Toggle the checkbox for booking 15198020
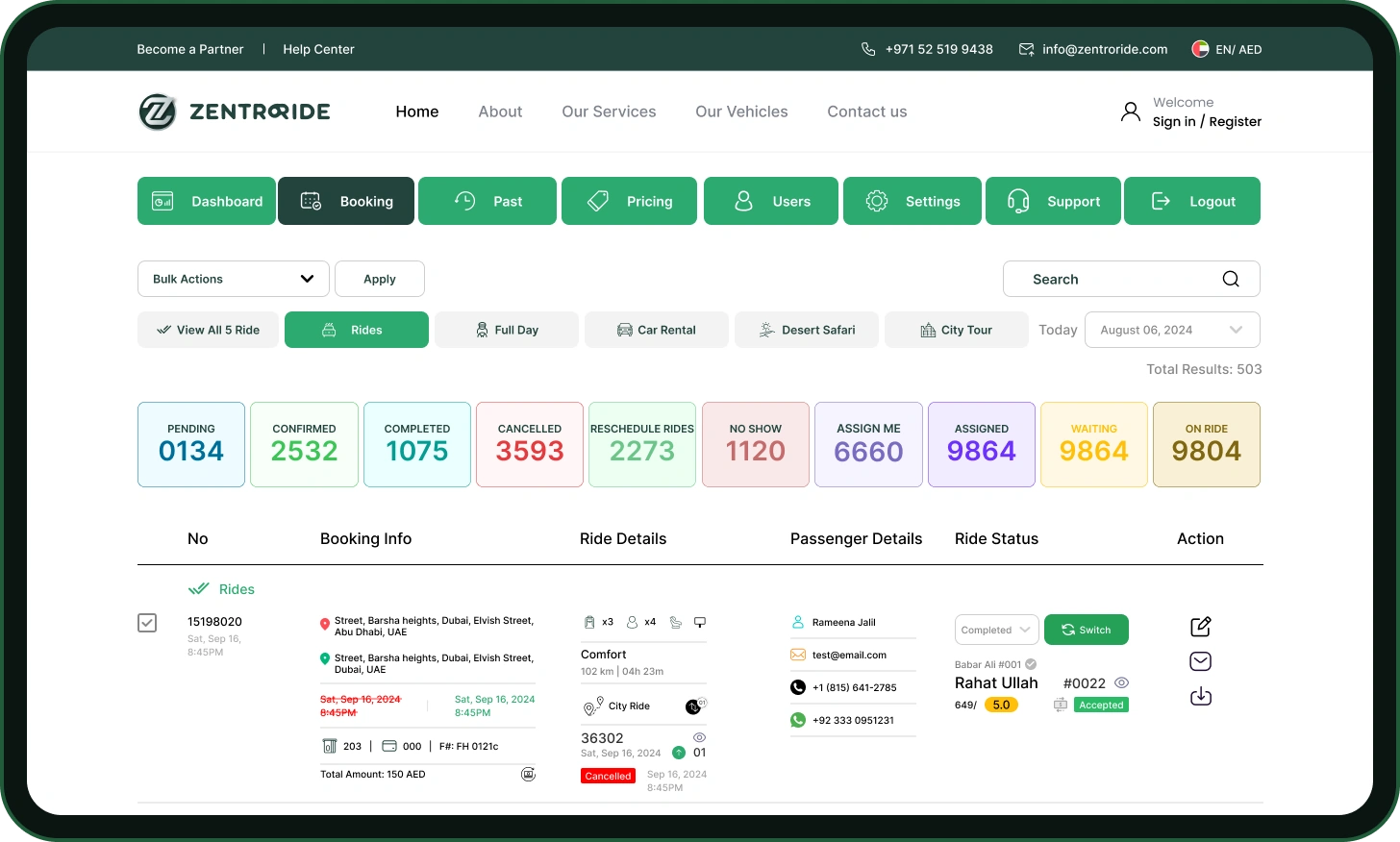The height and width of the screenshot is (842, 1400). tap(147, 623)
